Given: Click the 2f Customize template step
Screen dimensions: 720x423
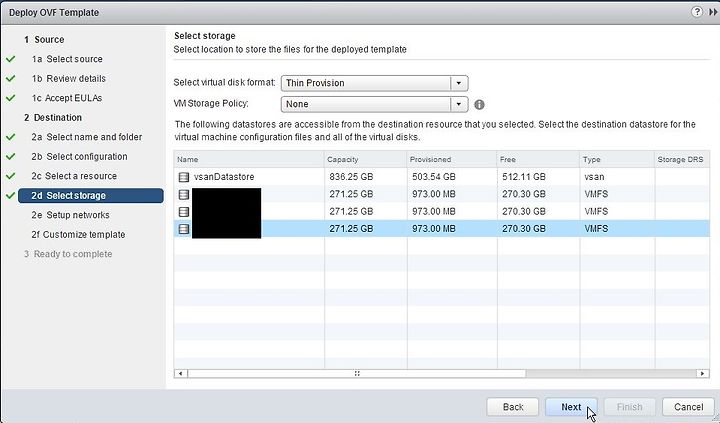Looking at the screenshot, I should 78,235.
